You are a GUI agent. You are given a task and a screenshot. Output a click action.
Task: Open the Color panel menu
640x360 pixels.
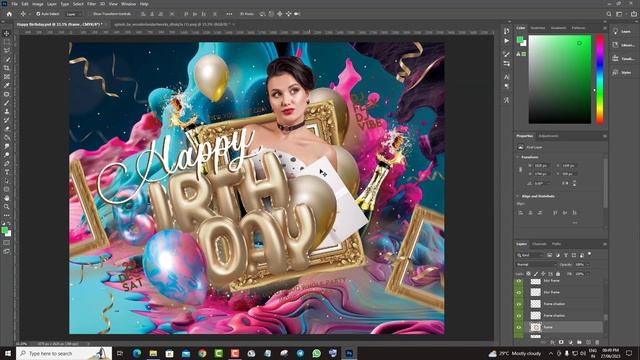(605, 28)
